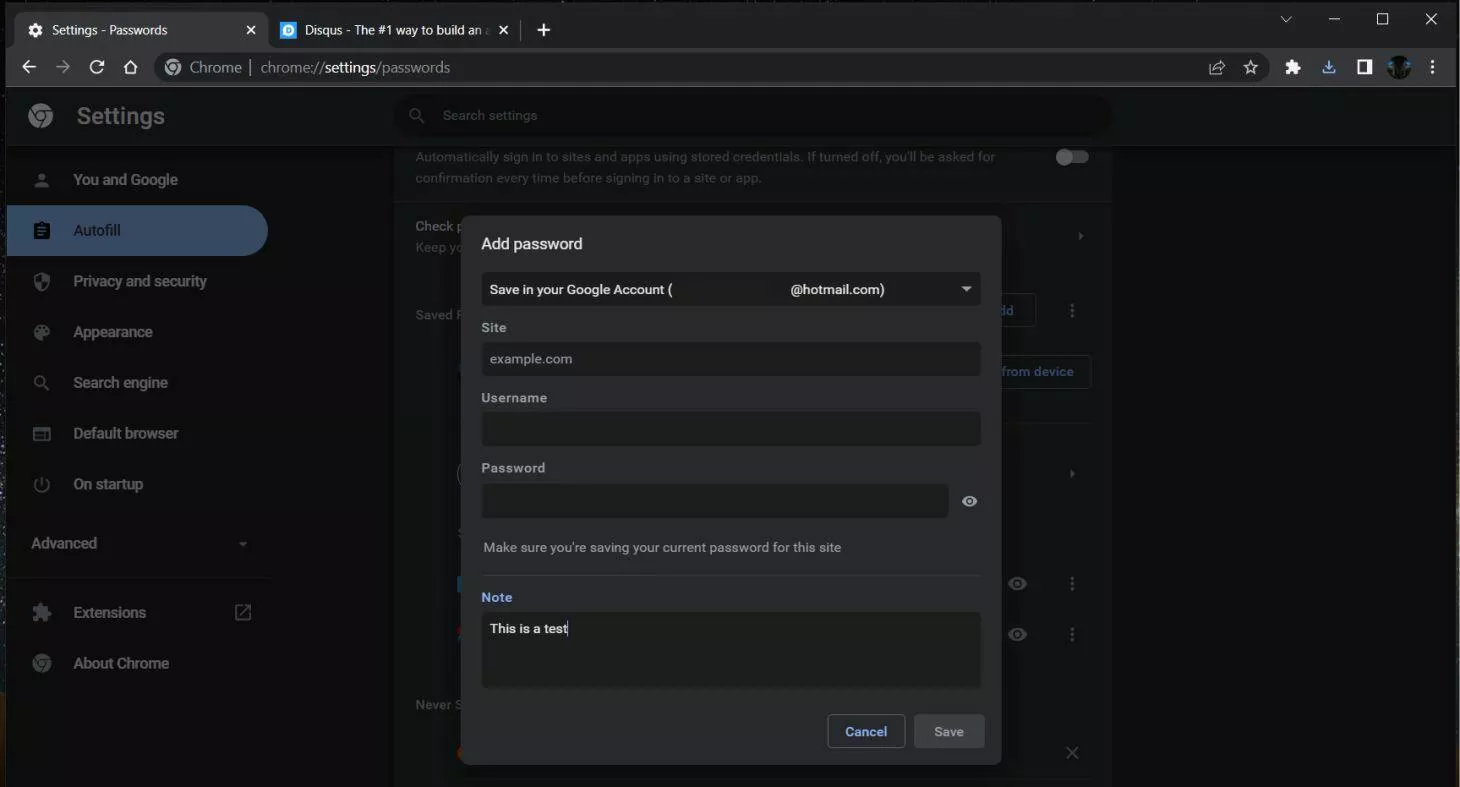Toggle Auto Sign-in switch
This screenshot has width=1460, height=787.
click(x=1071, y=157)
